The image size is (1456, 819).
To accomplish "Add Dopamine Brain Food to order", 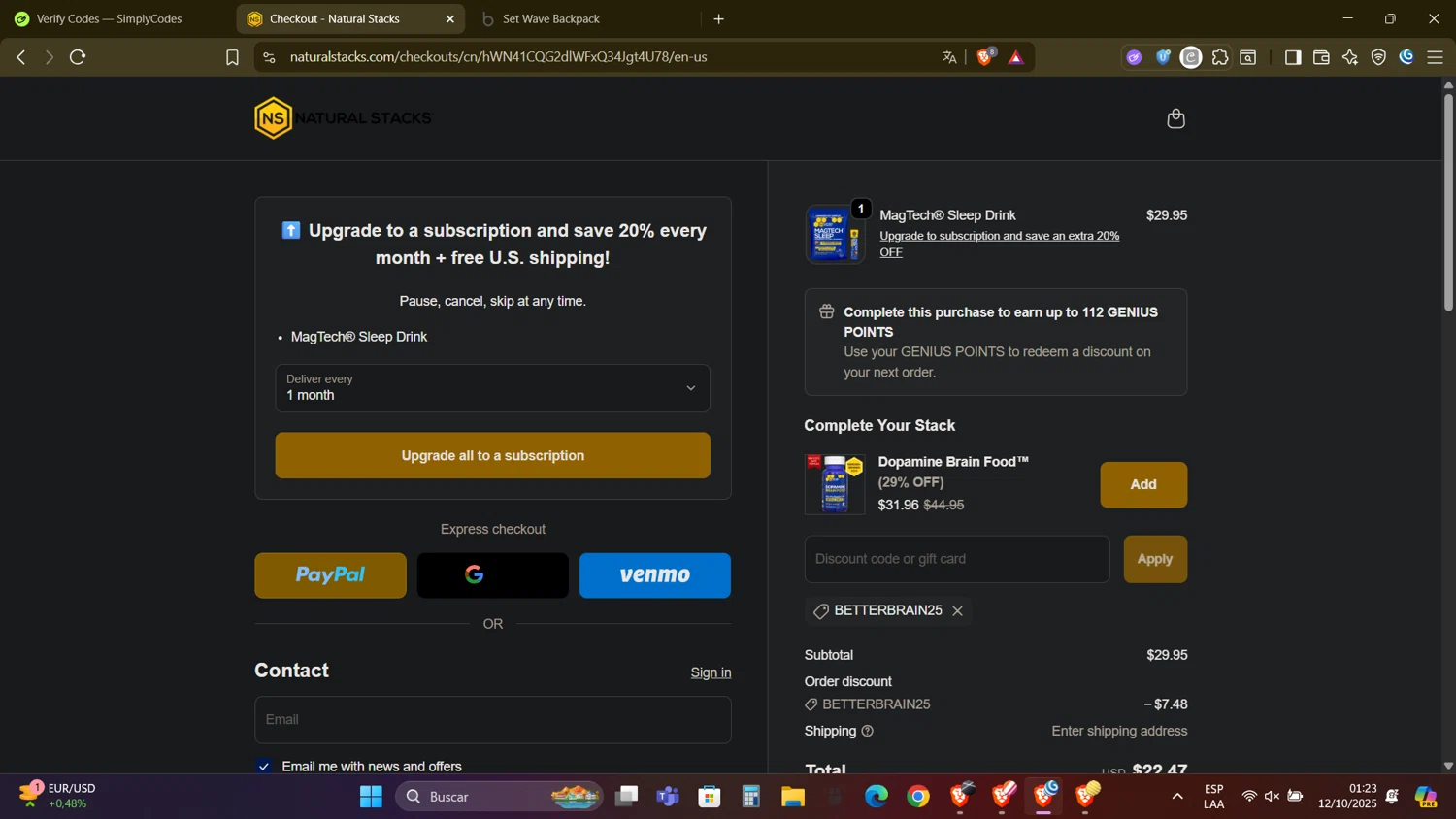I will pos(1143,484).
